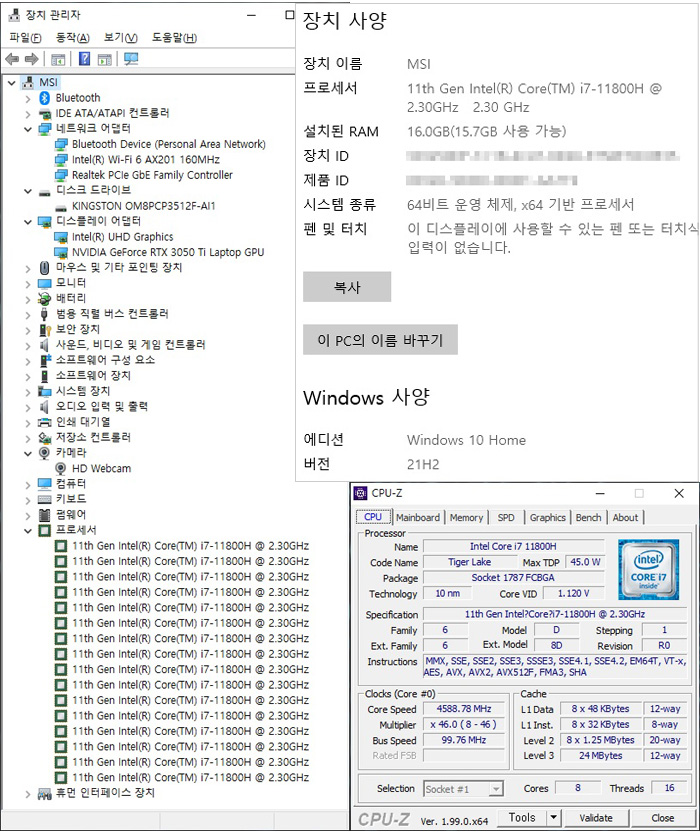This screenshot has width=700, height=834.
Task: Click the 복사 button
Action: pyautogui.click(x=346, y=287)
